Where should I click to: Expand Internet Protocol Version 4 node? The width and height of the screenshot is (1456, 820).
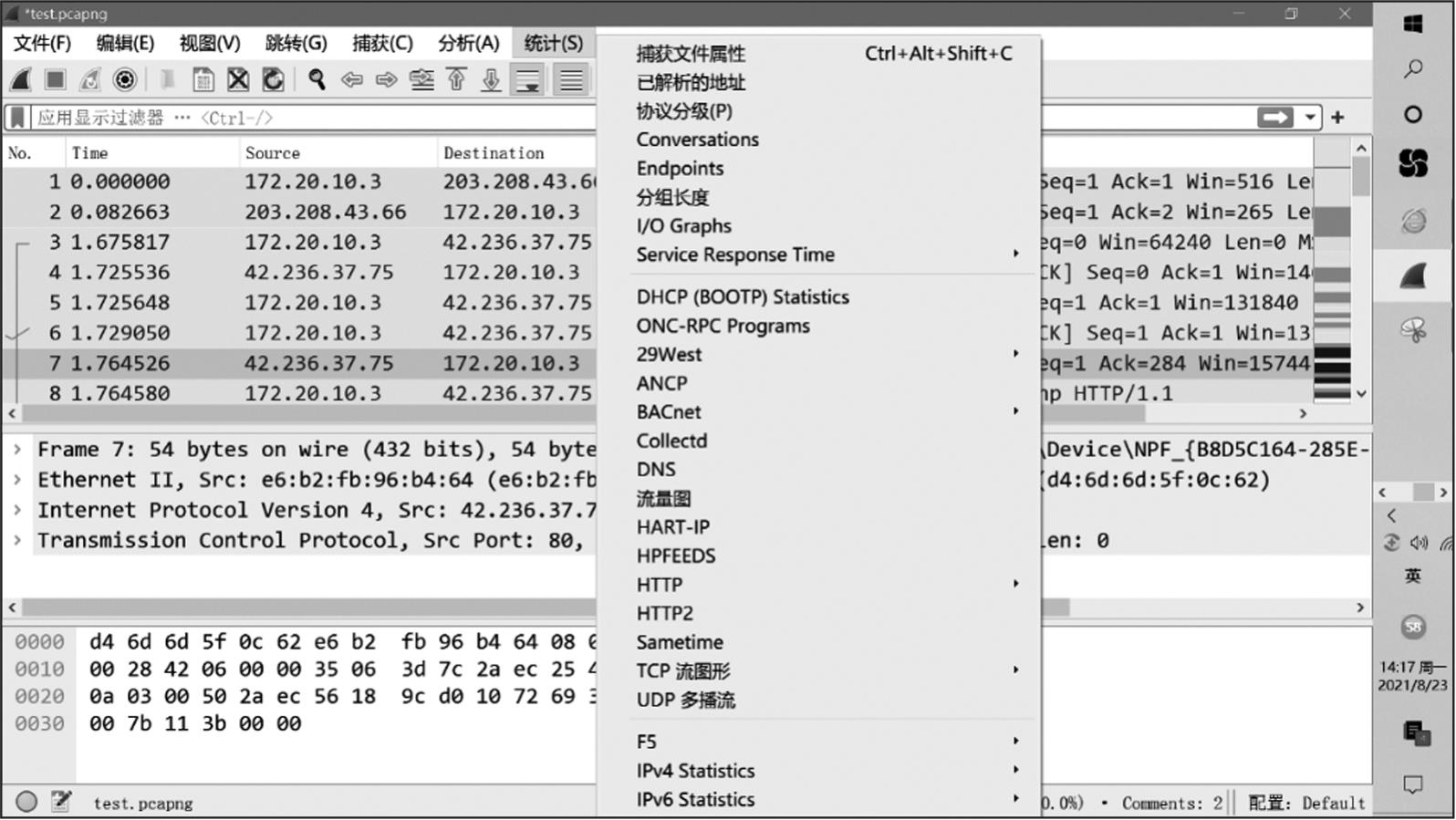point(17,510)
